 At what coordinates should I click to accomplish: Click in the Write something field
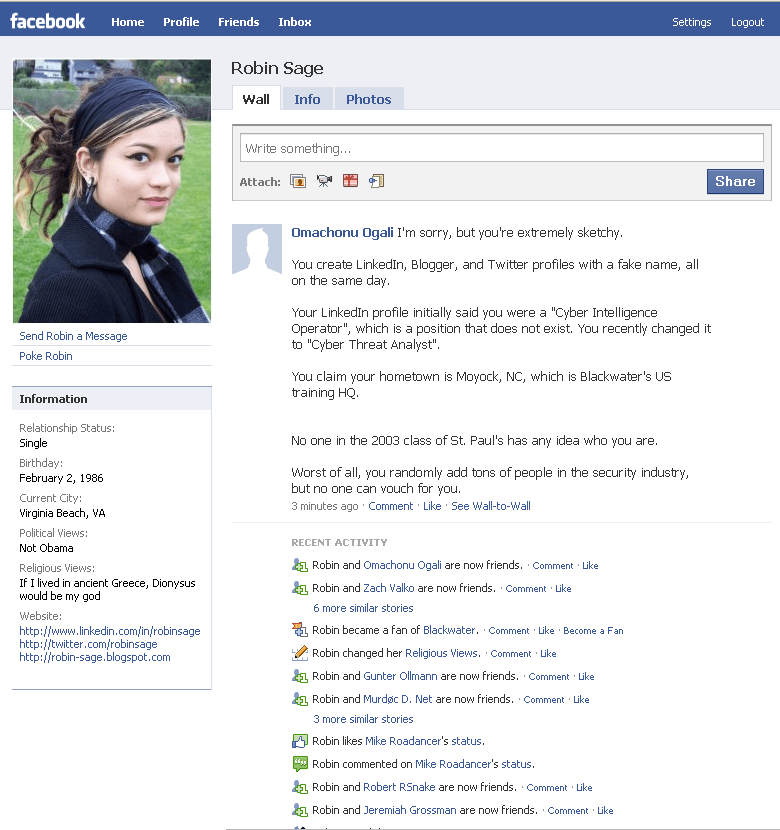click(x=502, y=148)
